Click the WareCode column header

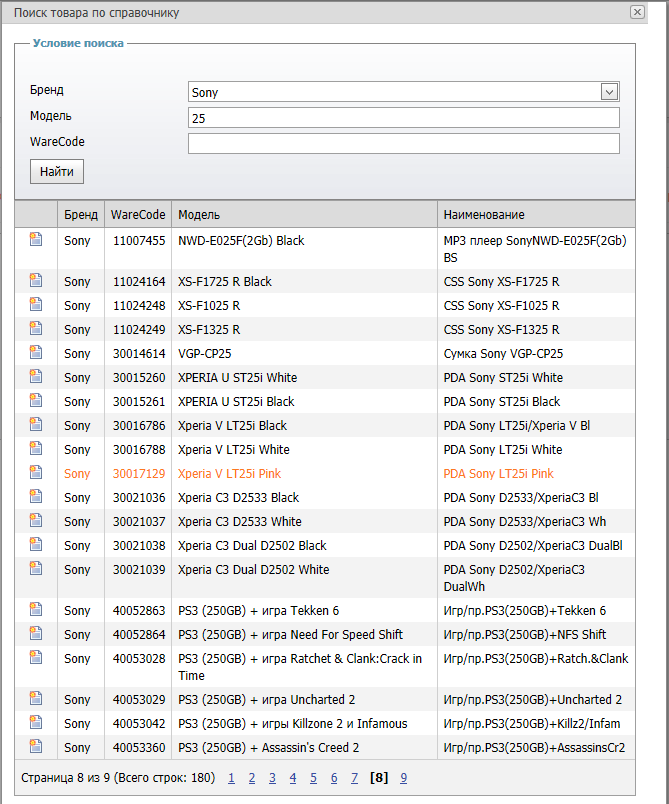click(x=138, y=214)
